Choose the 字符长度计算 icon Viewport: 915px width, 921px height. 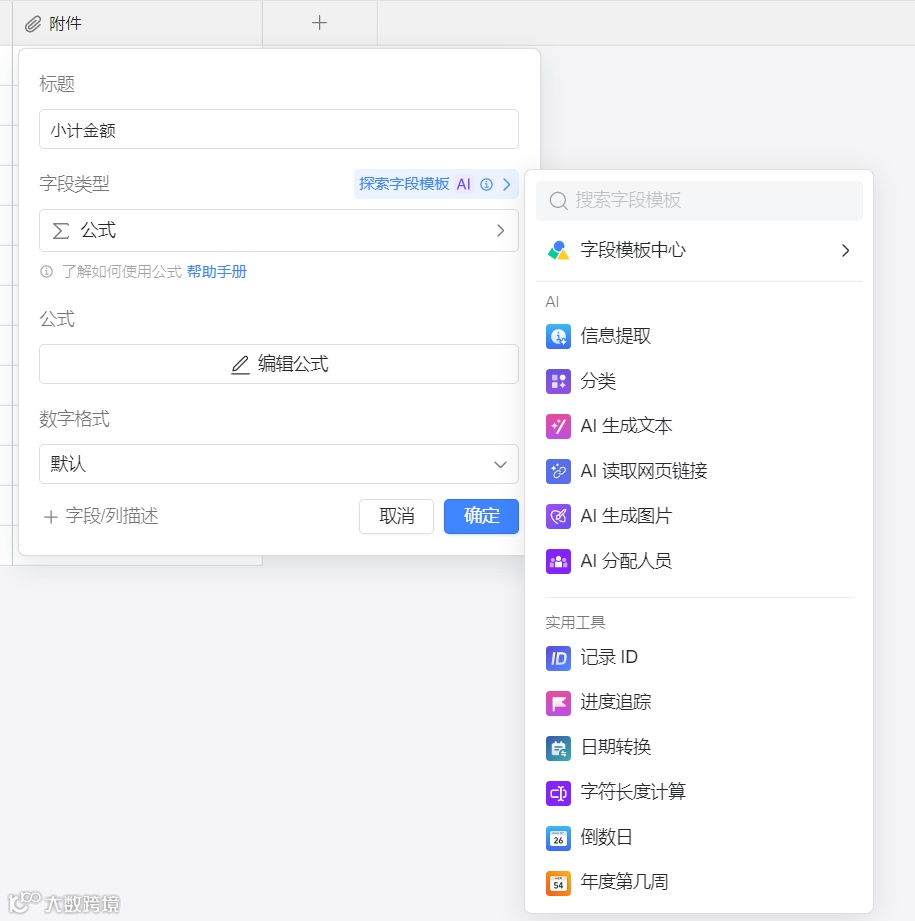558,793
